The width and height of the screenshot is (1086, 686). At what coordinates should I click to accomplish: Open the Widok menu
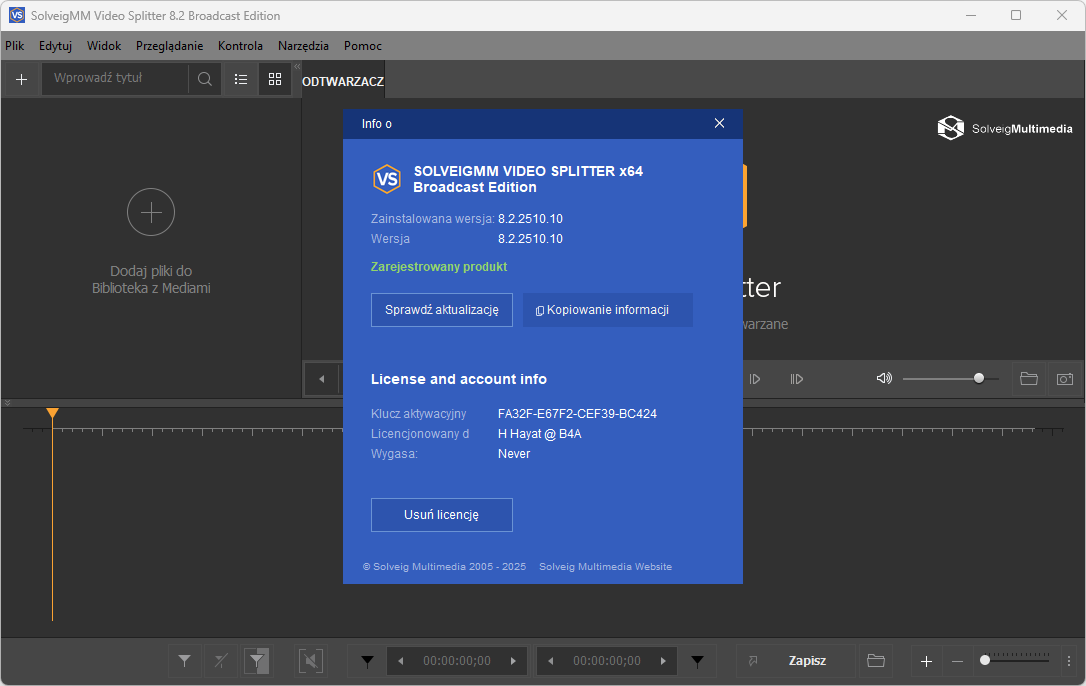[x=104, y=46]
